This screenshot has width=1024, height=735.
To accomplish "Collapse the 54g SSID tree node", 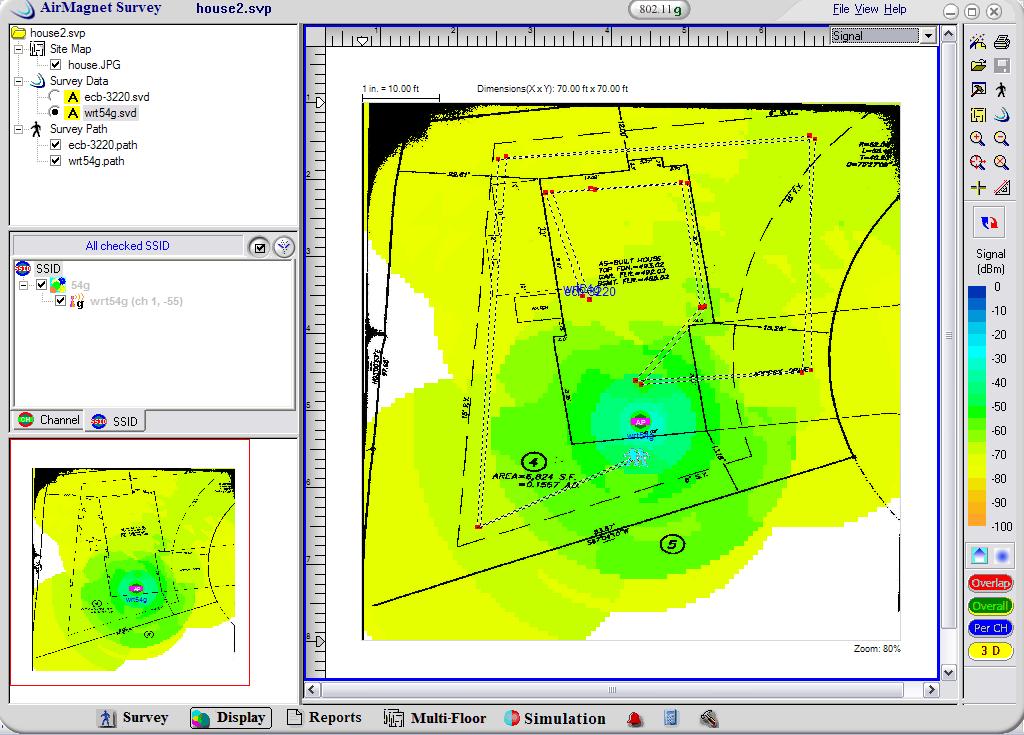I will (24, 286).
